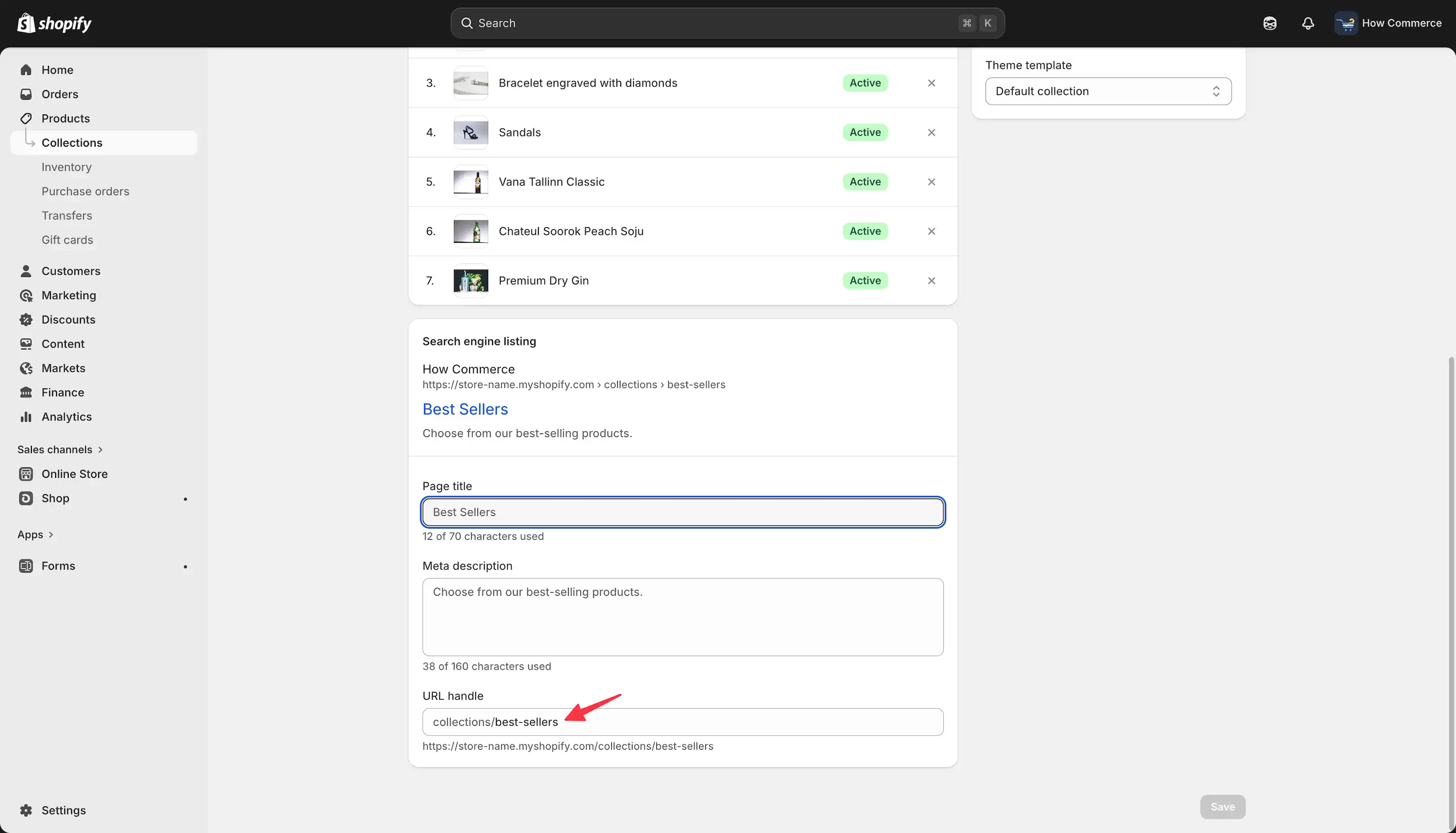
Task: Click the Vana Tallinn Classic product name
Action: point(551,182)
